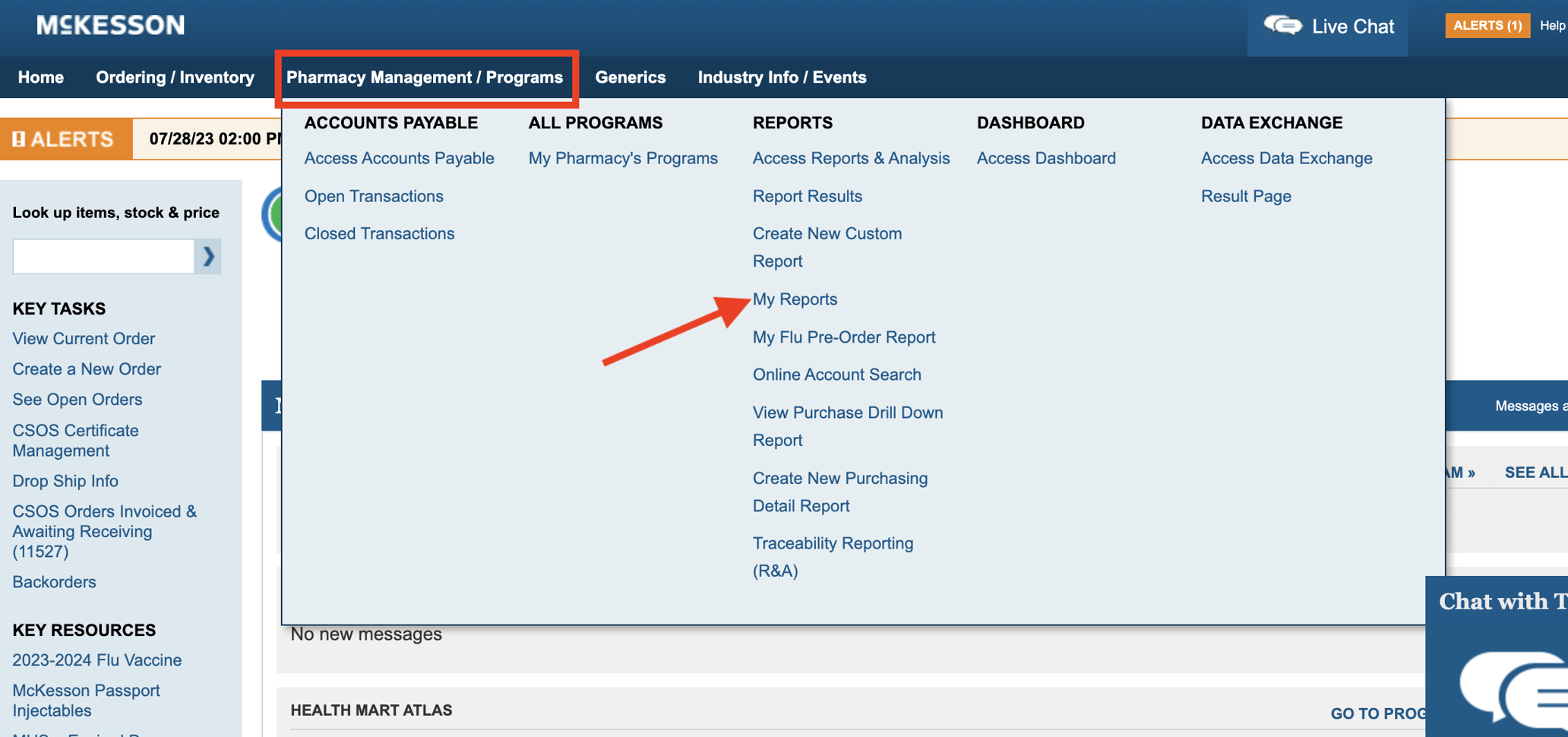Viewport: 1568px width, 737px height.
Task: Click My Reports under REPORTS
Action: click(795, 299)
